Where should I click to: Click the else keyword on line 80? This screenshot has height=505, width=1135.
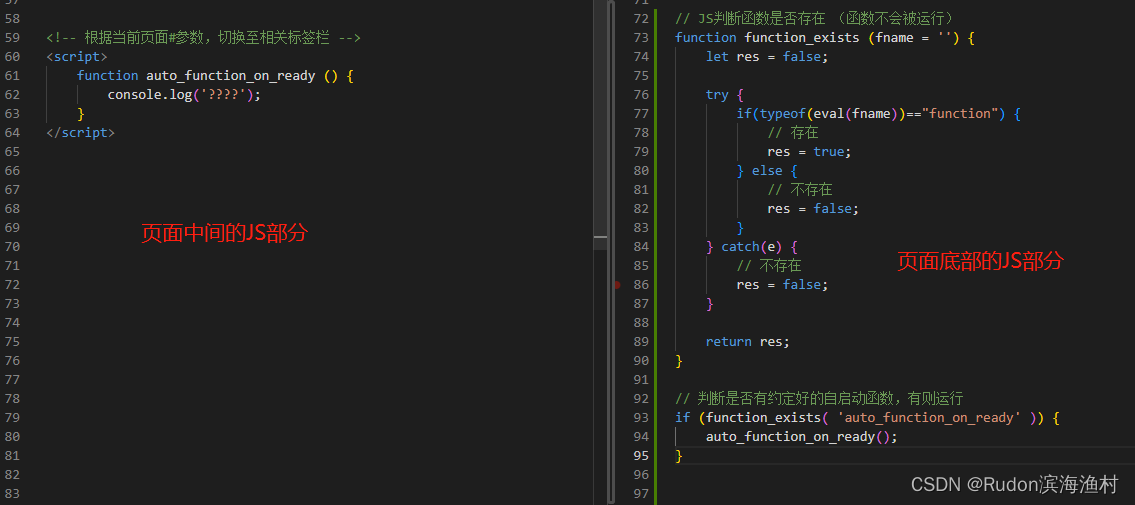pyautogui.click(x=767, y=171)
